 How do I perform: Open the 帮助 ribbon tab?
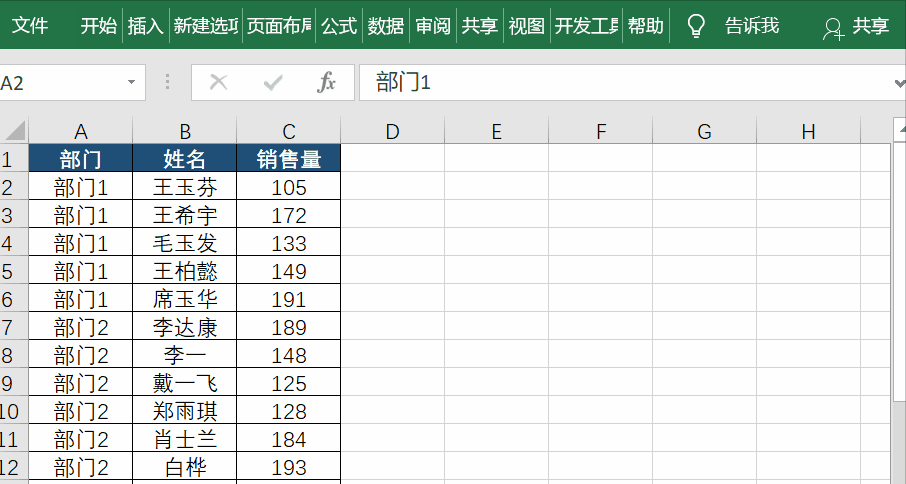pyautogui.click(x=646, y=25)
